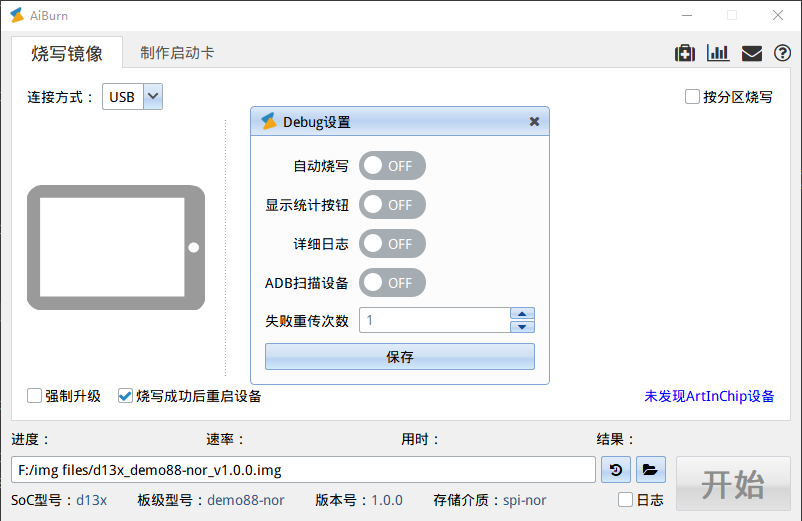Click the 板级型号 value demo88-nor
802x521 pixels.
246,500
